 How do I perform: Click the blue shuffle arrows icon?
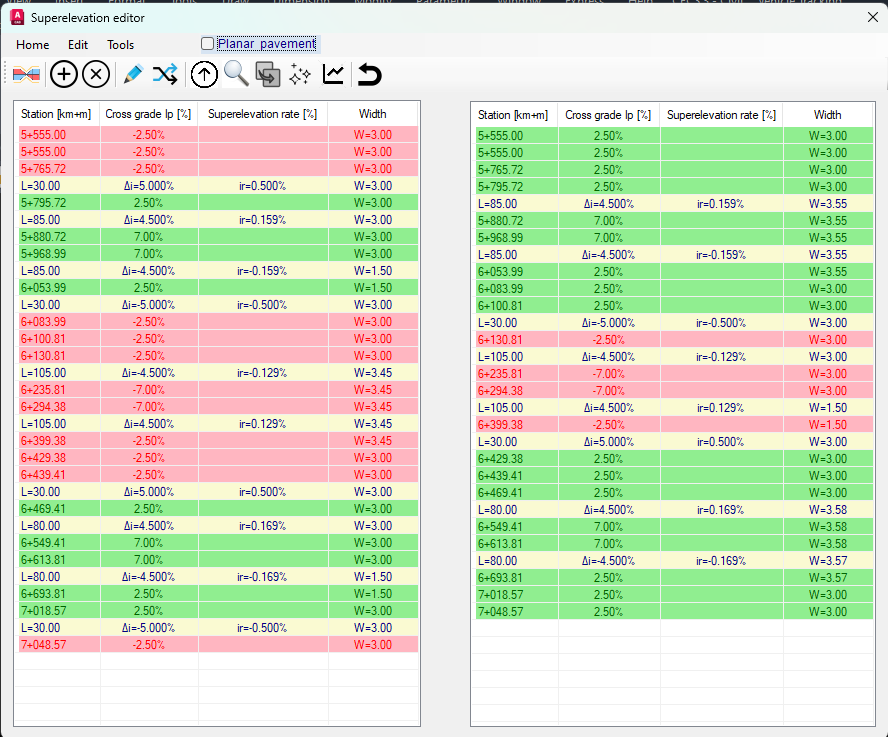pyautogui.click(x=165, y=74)
